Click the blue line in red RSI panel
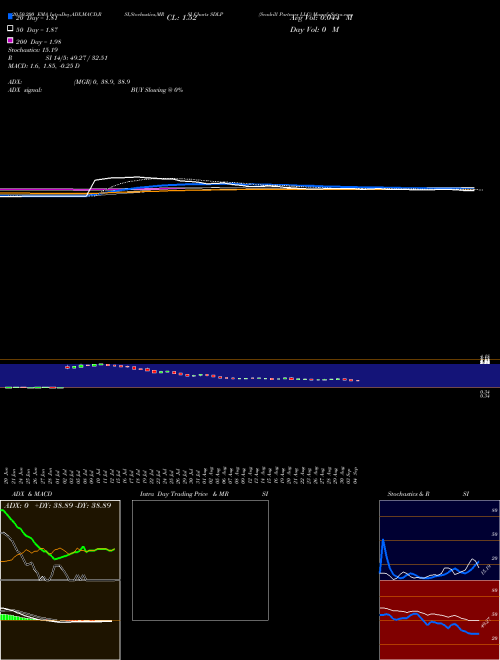The image size is (500, 660). (x=429, y=623)
